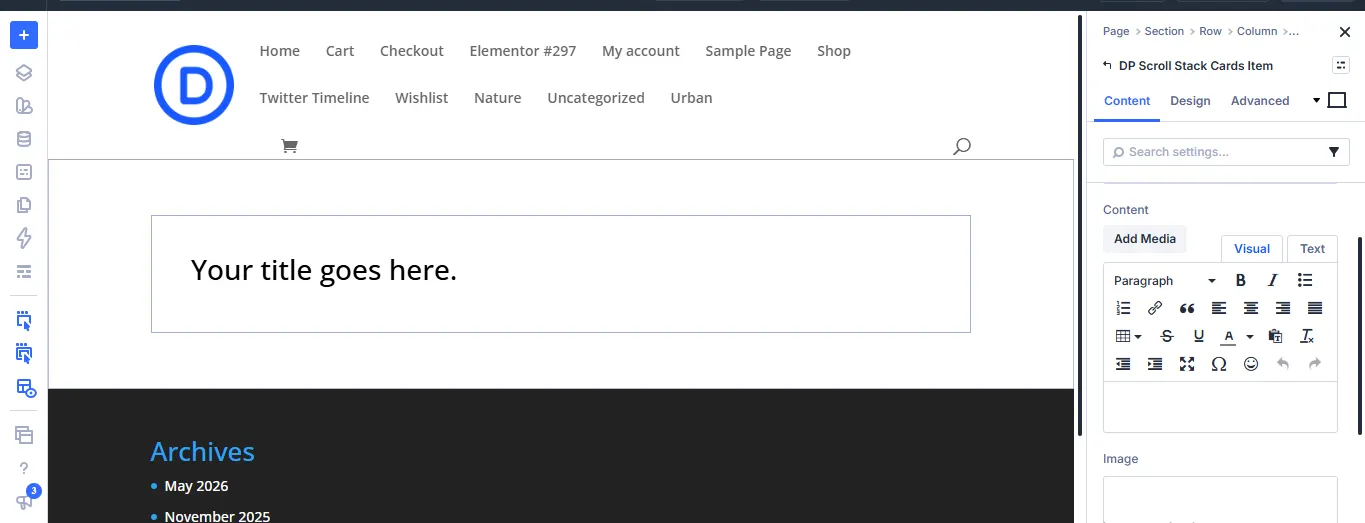Align text left in editor
The width and height of the screenshot is (1365, 523).
coord(1219,308)
